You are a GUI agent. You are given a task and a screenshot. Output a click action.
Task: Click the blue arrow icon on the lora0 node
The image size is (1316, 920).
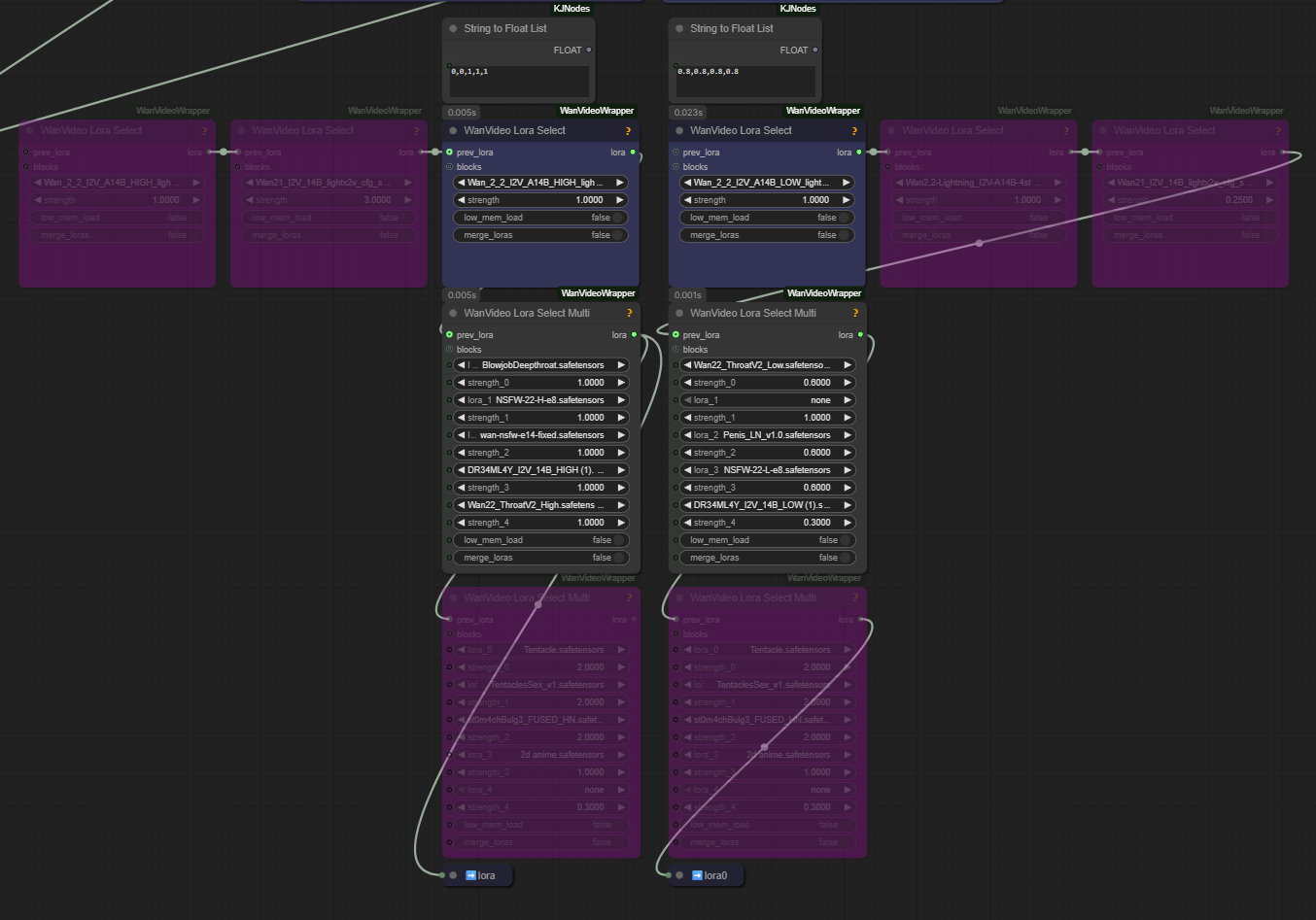(697, 875)
